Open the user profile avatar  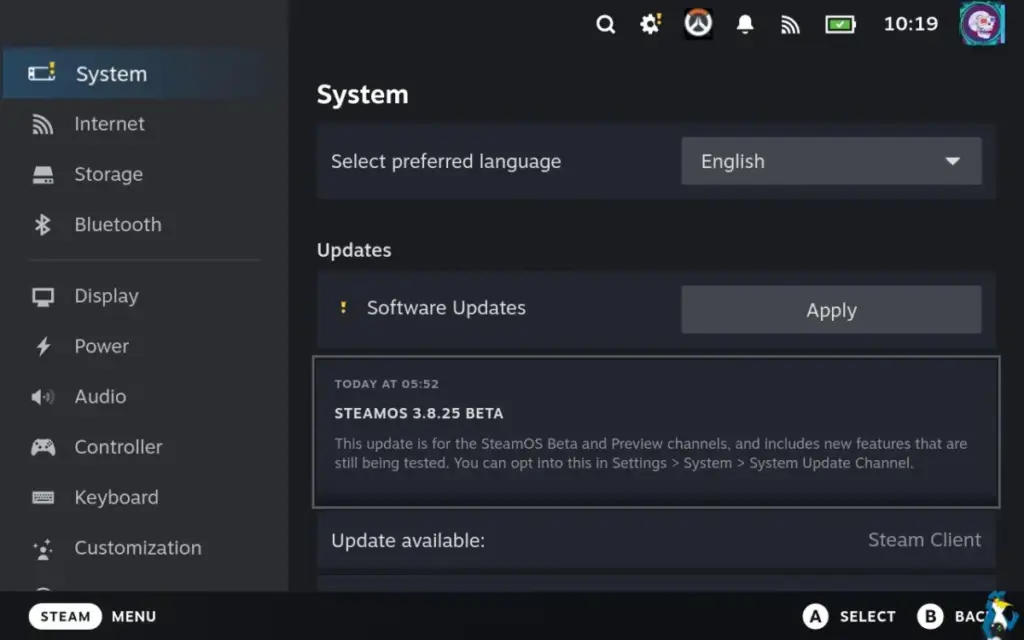(x=982, y=24)
